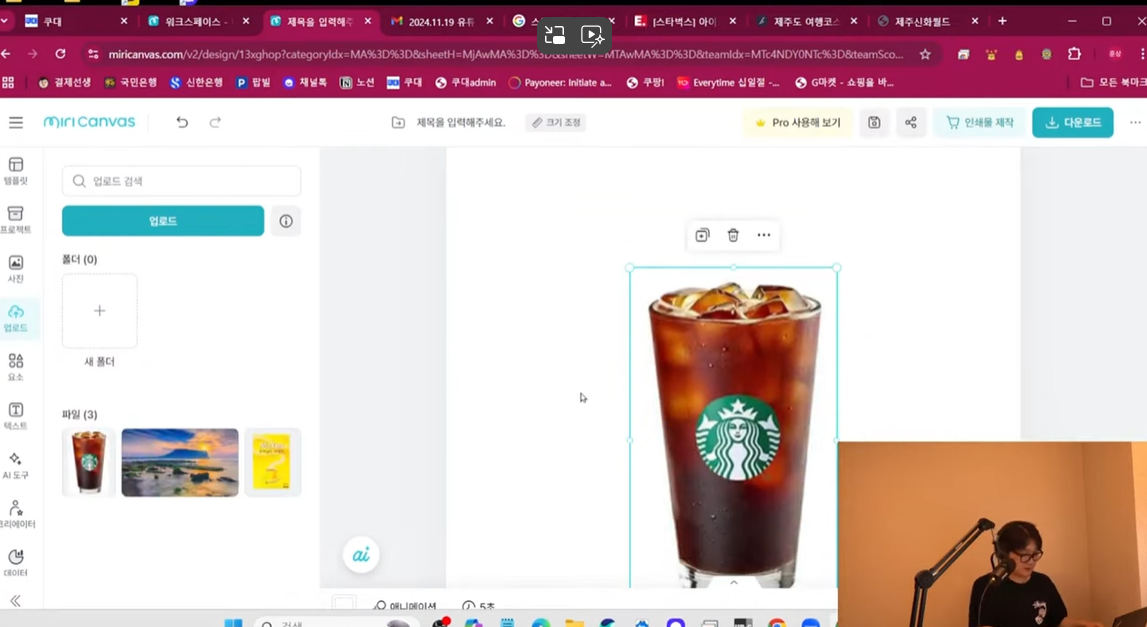Open the 요소 sidebar panel
This screenshot has height=627, width=1147.
[16, 367]
